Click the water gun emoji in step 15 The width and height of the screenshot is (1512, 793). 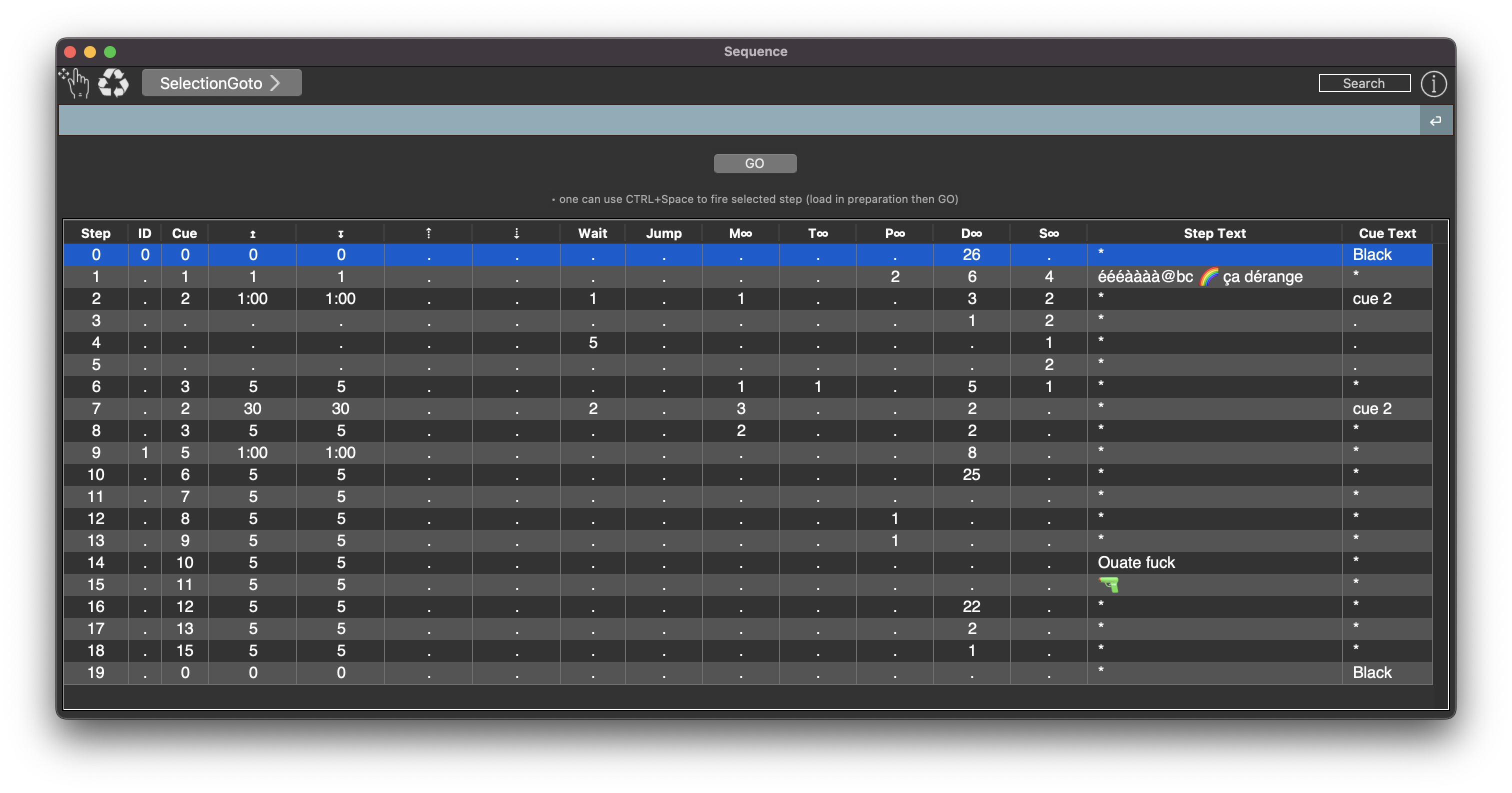1109,584
